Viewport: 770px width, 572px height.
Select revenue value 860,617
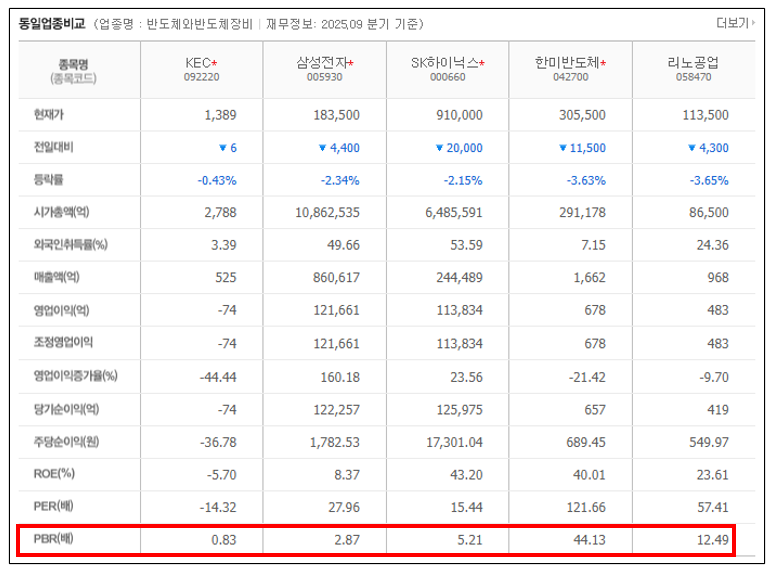point(336,278)
